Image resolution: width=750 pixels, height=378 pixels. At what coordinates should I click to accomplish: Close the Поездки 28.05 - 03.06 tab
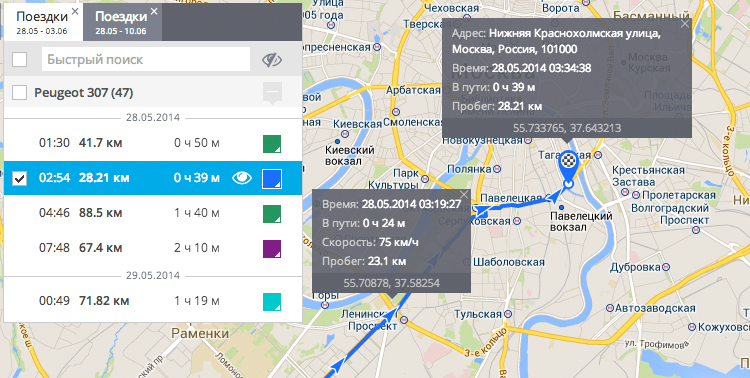coord(75,11)
